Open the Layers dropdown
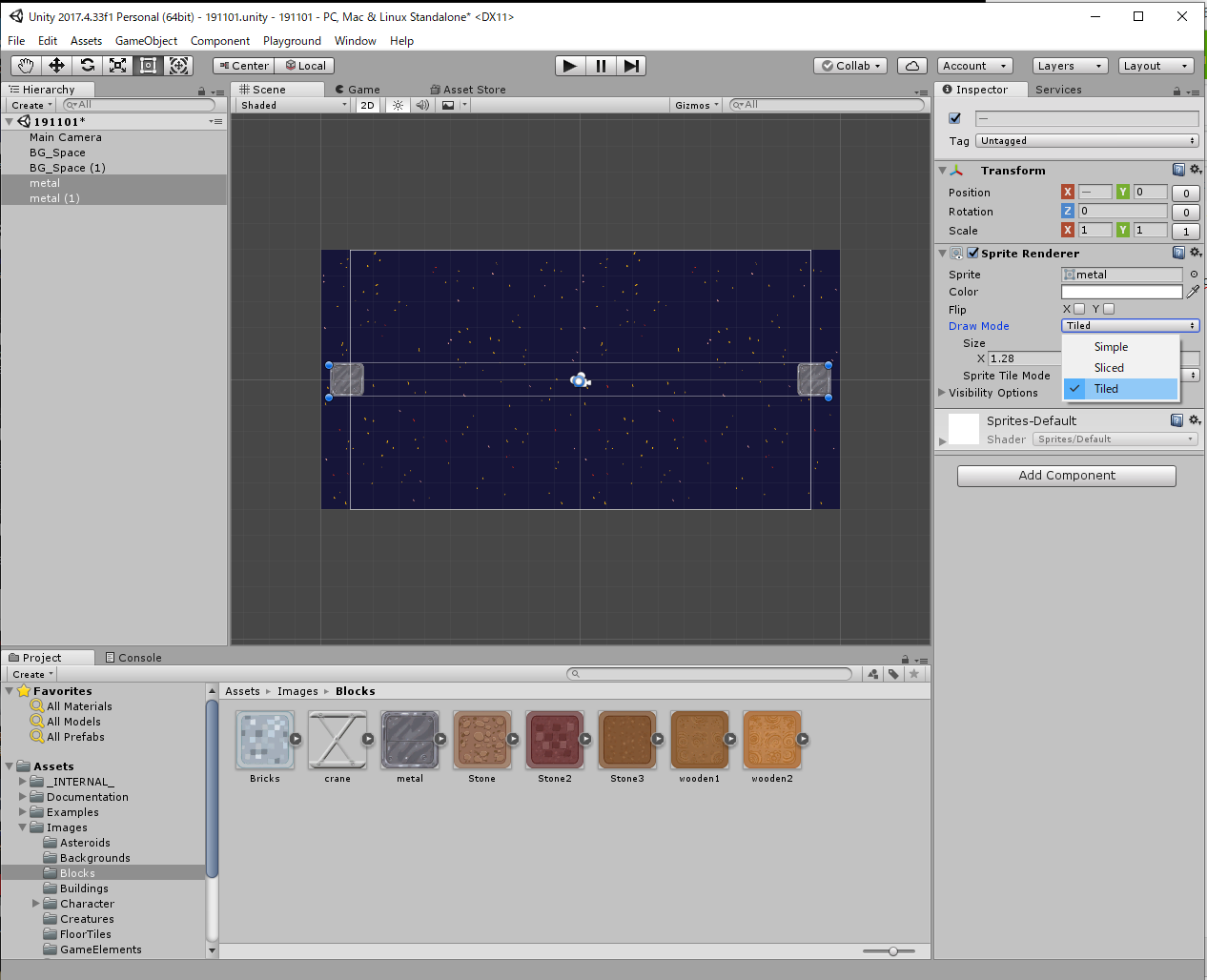Image resolution: width=1207 pixels, height=980 pixels. point(1070,66)
